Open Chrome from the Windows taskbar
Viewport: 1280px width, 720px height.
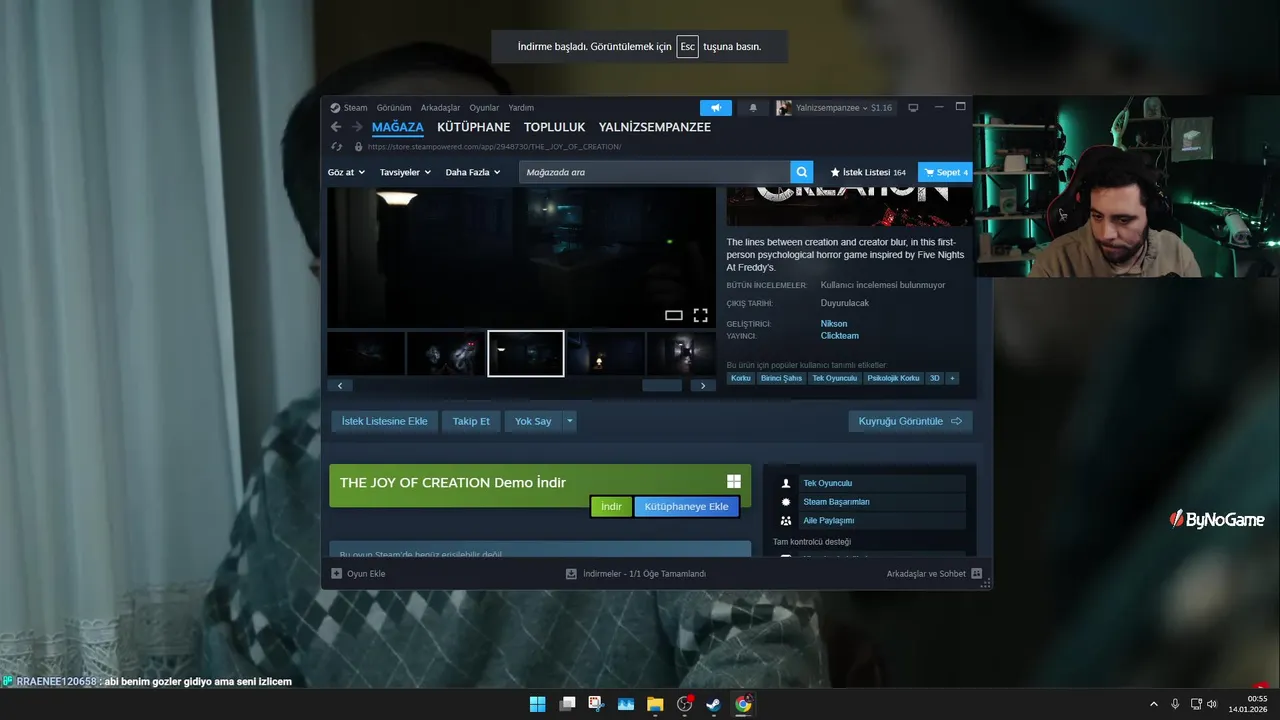[743, 704]
